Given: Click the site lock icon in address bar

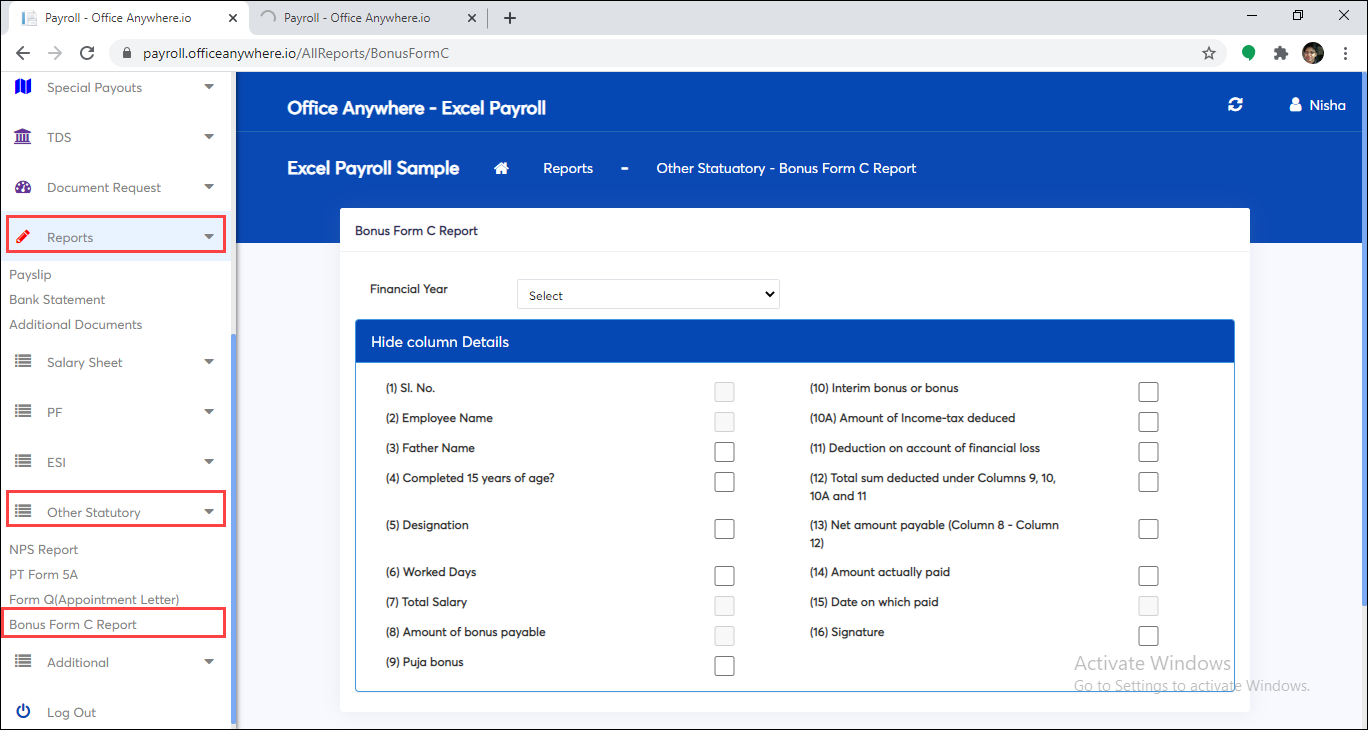Looking at the screenshot, I should pyautogui.click(x=127, y=53).
